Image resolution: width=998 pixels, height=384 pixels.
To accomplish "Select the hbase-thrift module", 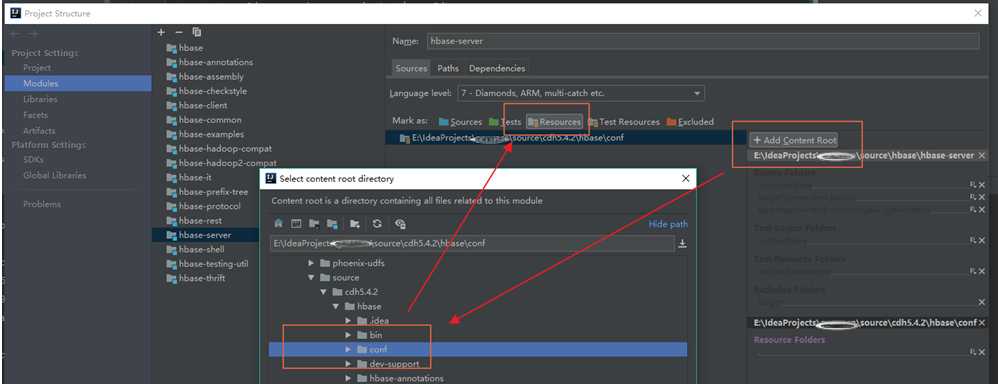I will (195, 278).
